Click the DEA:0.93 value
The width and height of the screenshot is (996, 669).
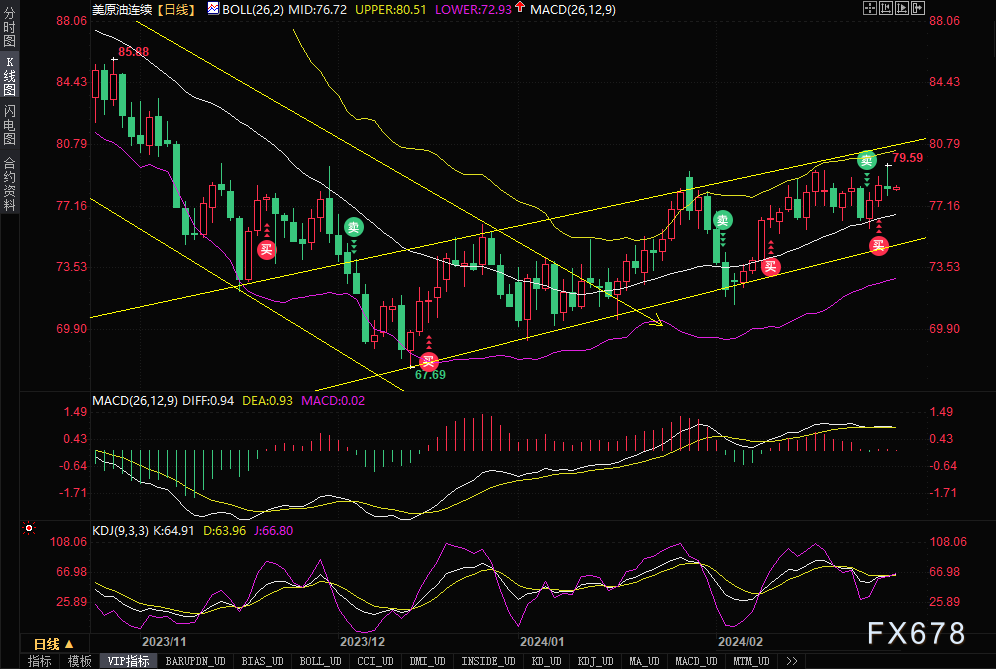[267, 401]
